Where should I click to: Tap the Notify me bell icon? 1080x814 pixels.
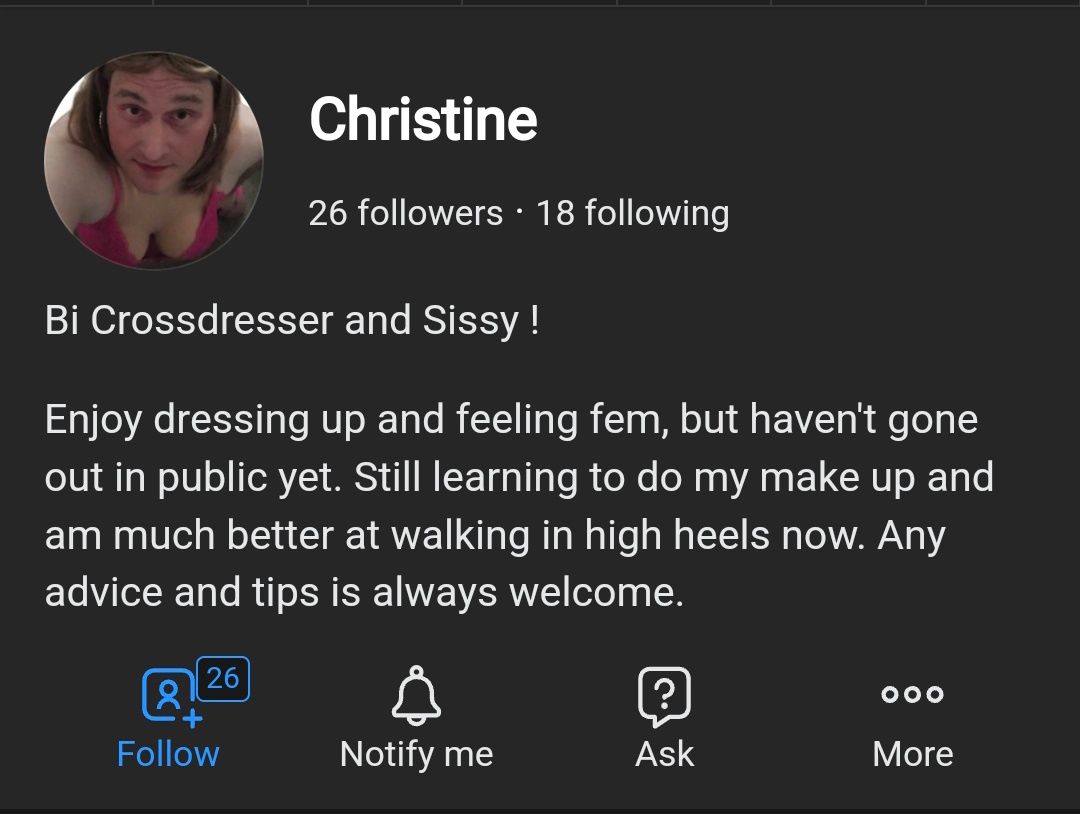coord(416,696)
